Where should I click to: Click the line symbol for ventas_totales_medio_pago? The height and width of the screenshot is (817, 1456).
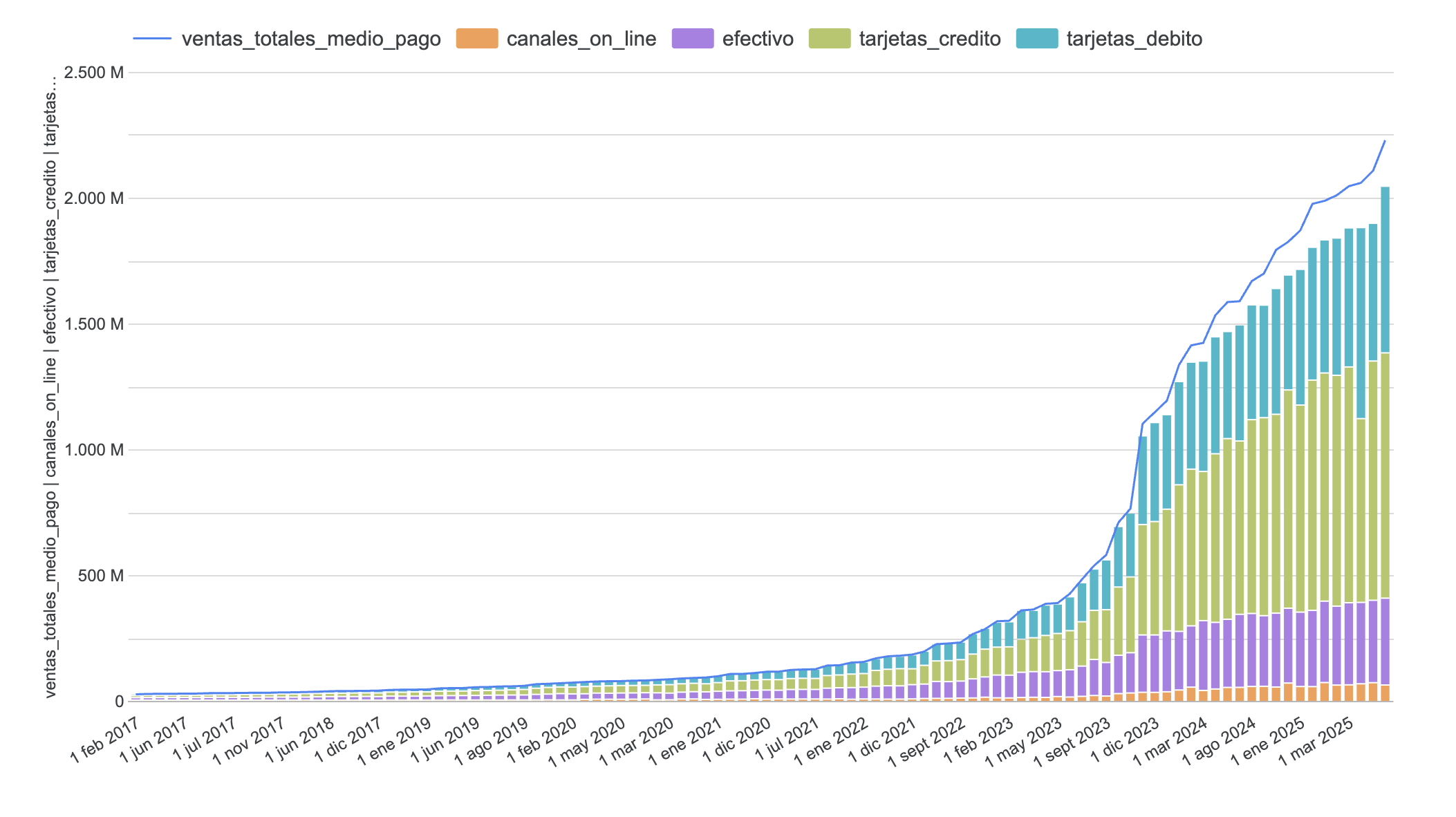(153, 39)
